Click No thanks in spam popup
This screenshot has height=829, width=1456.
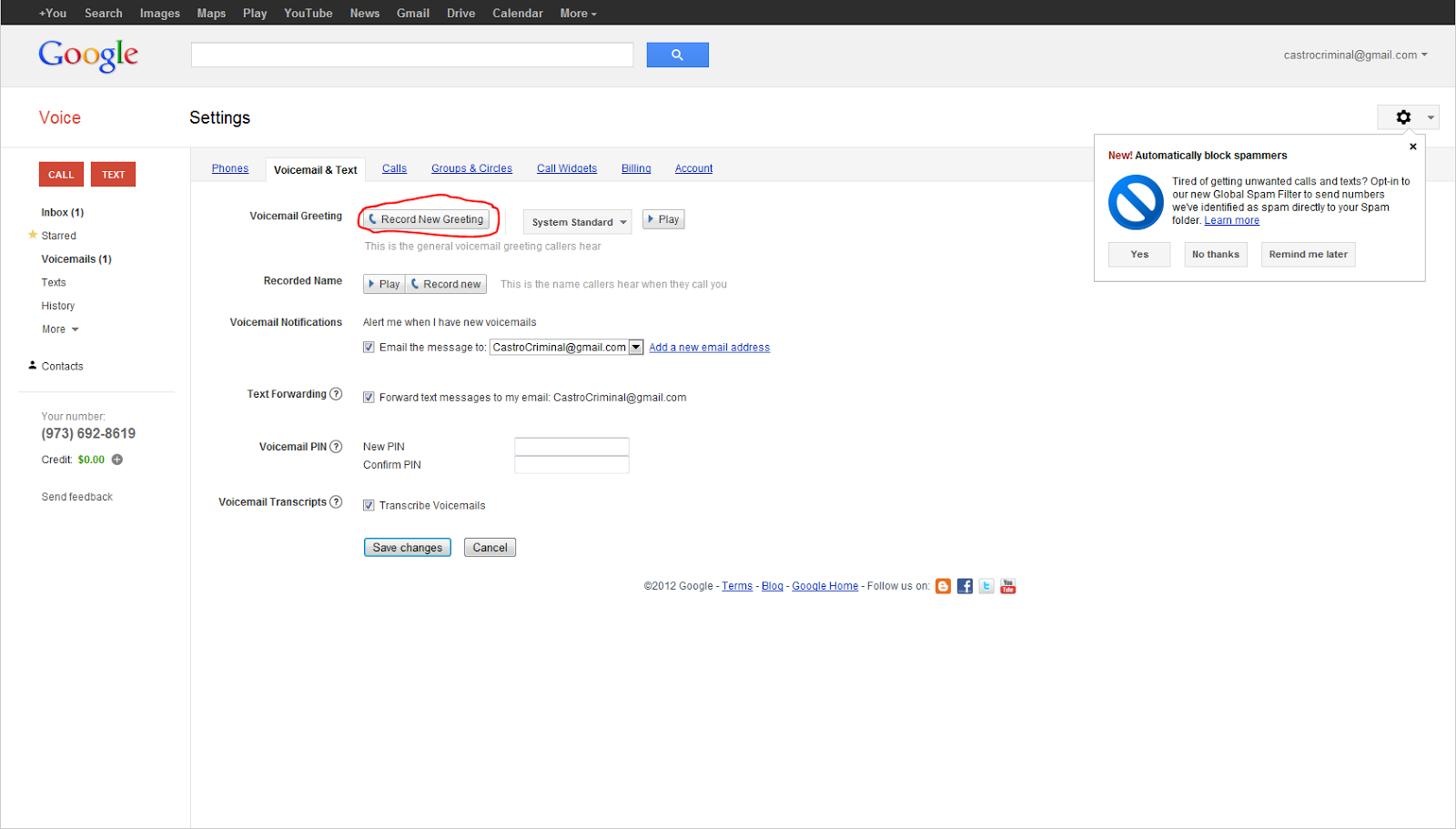coord(1216,254)
